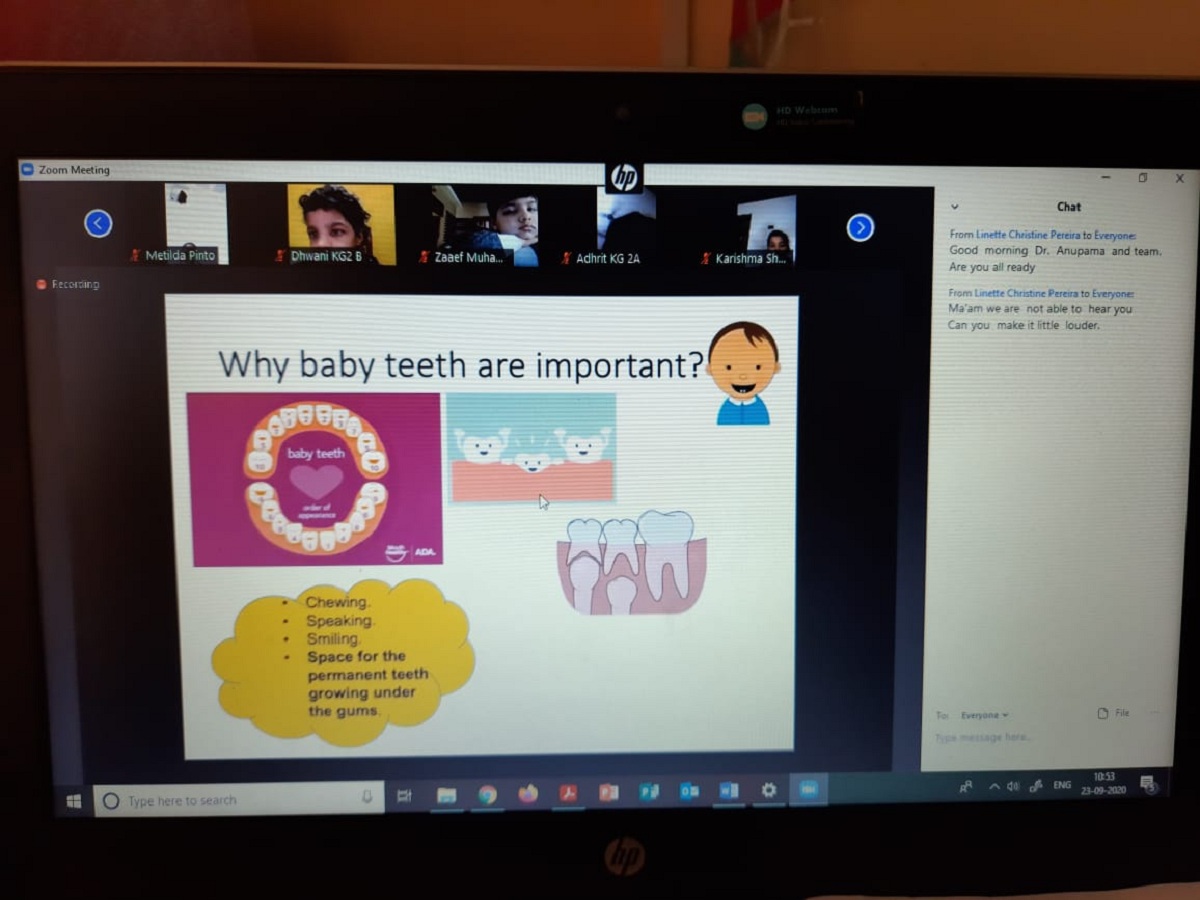Open Adobe Acrobat Reader from taskbar

click(568, 794)
